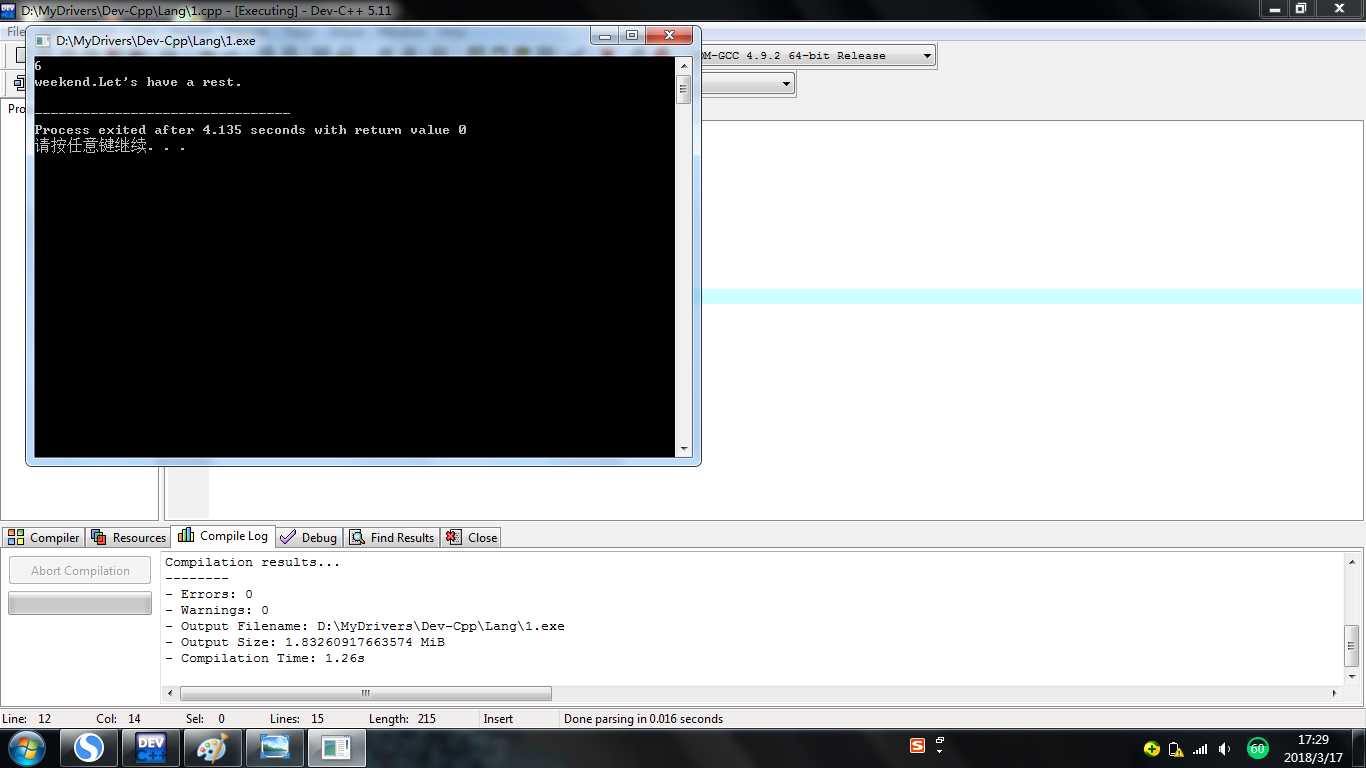Open the Paint app in taskbar
This screenshot has height=768, width=1366.
[x=212, y=748]
